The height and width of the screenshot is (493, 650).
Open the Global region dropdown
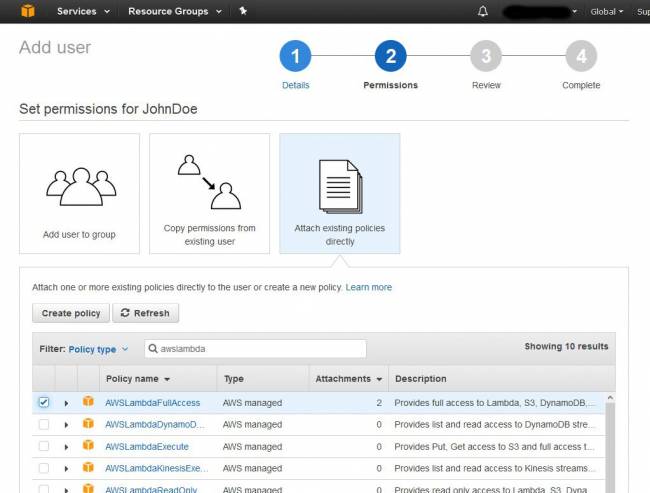[606, 12]
